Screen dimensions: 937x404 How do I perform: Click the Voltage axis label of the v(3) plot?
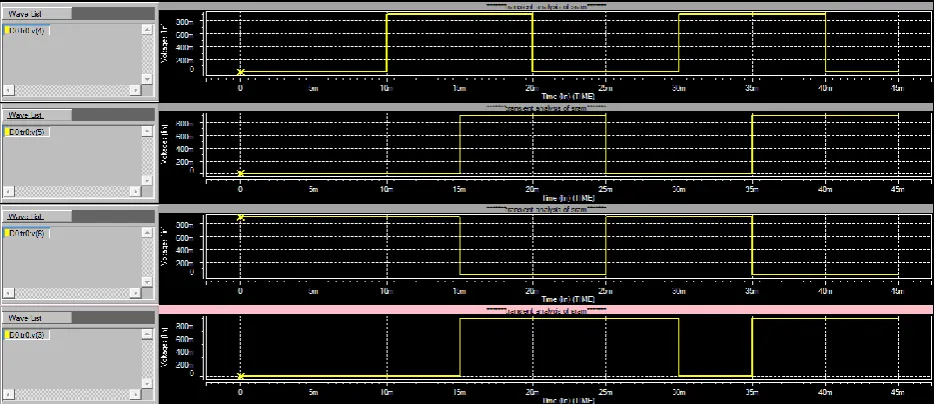point(163,349)
